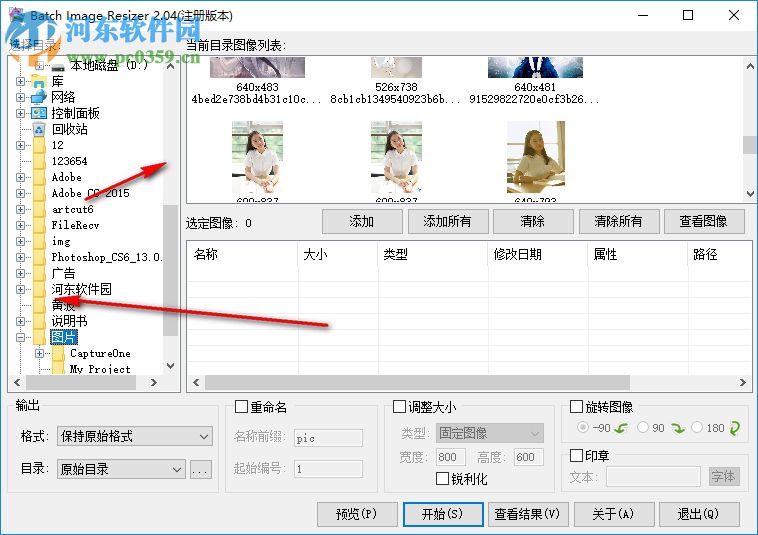The image size is (758, 535).
Task: Click the green rotate 90 arrow icon
Action: pyautogui.click(x=678, y=428)
